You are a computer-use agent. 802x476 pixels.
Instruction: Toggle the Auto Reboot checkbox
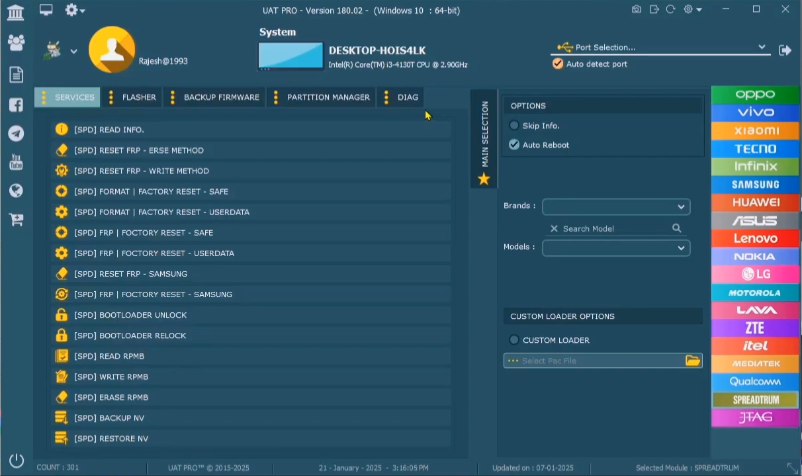514,145
